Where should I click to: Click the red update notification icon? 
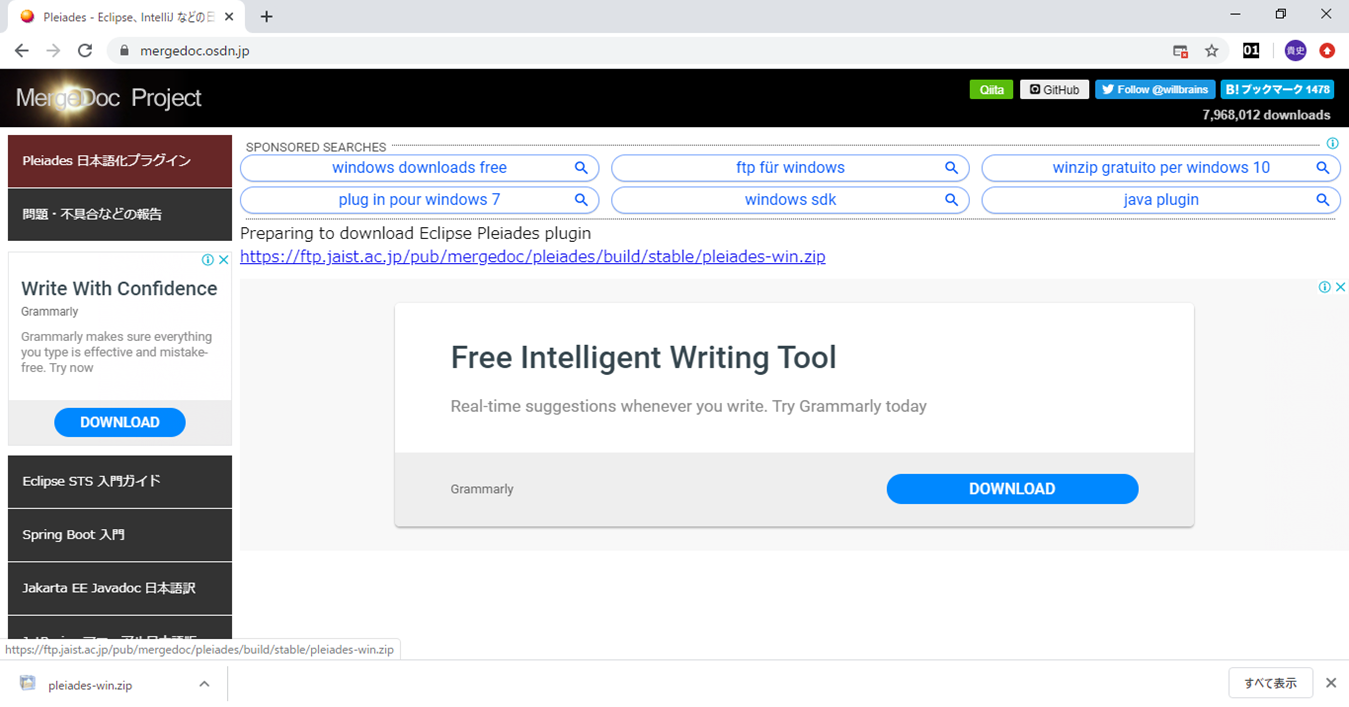(1327, 50)
